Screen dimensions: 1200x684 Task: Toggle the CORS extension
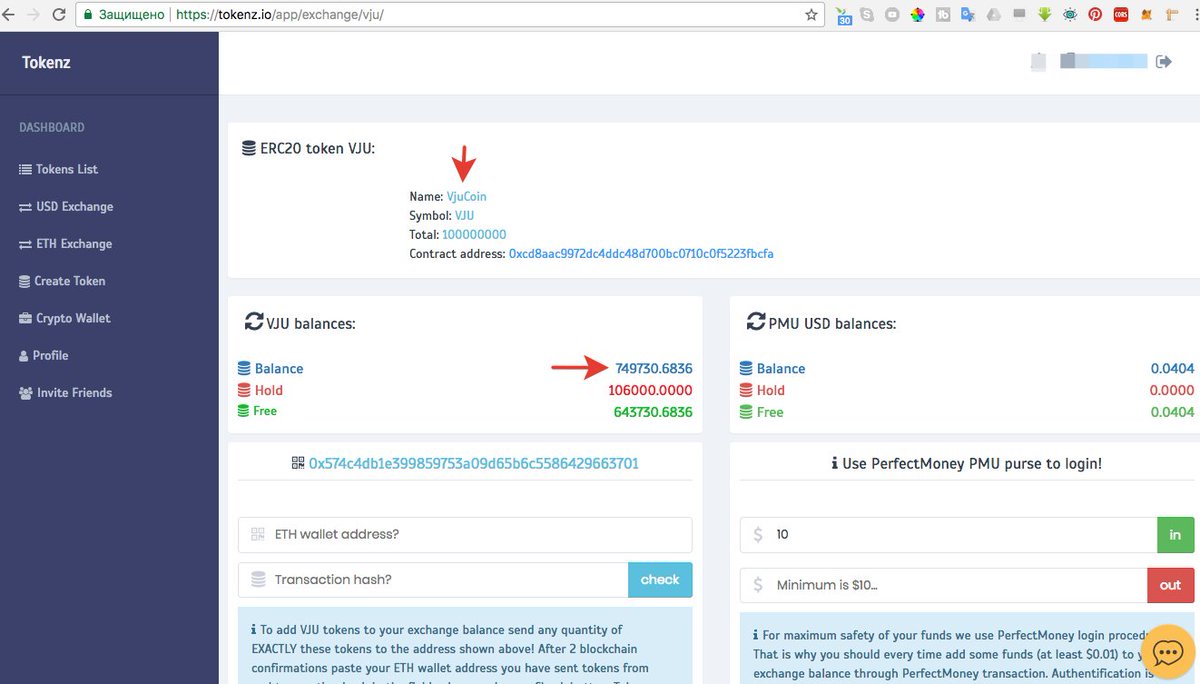coord(1121,15)
